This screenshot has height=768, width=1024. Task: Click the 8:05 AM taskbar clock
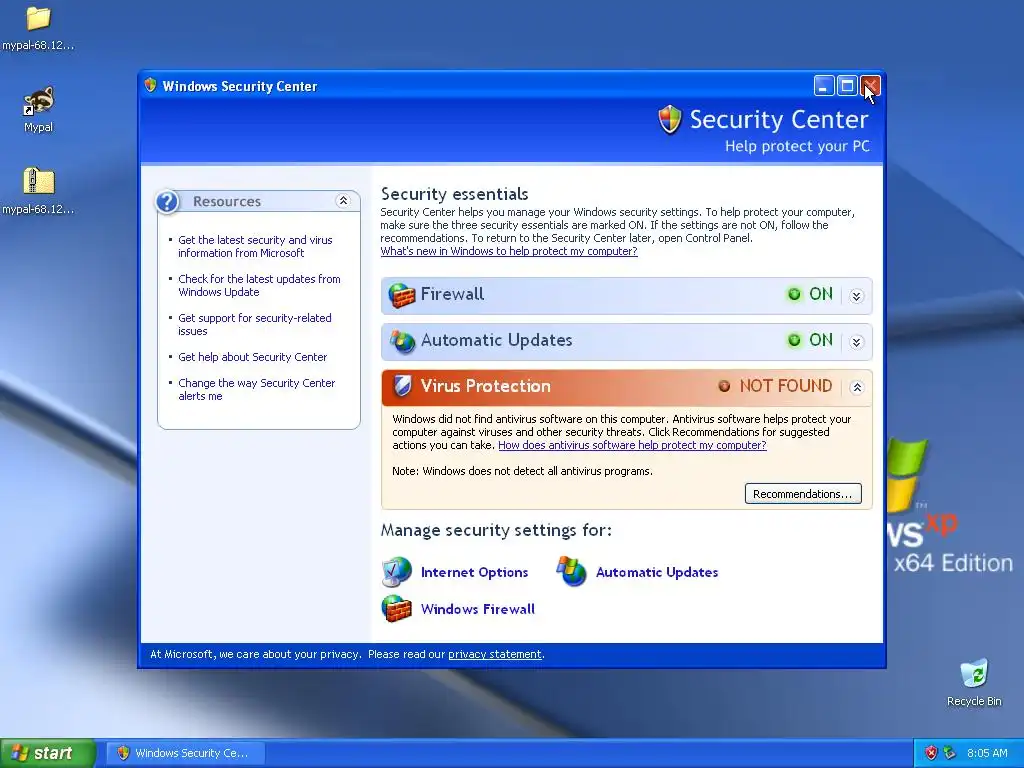(x=987, y=753)
